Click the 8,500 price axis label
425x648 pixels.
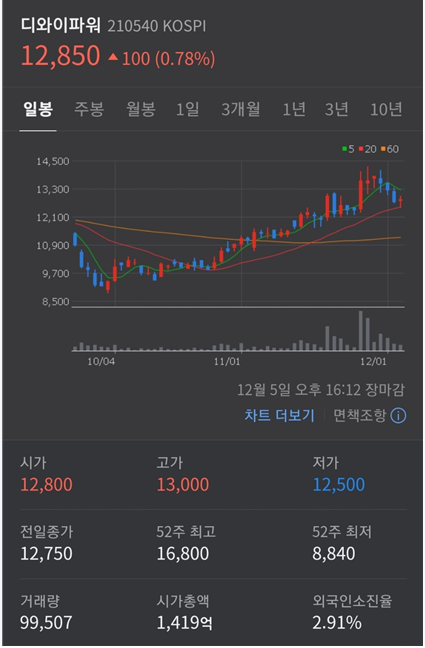[x=55, y=302]
